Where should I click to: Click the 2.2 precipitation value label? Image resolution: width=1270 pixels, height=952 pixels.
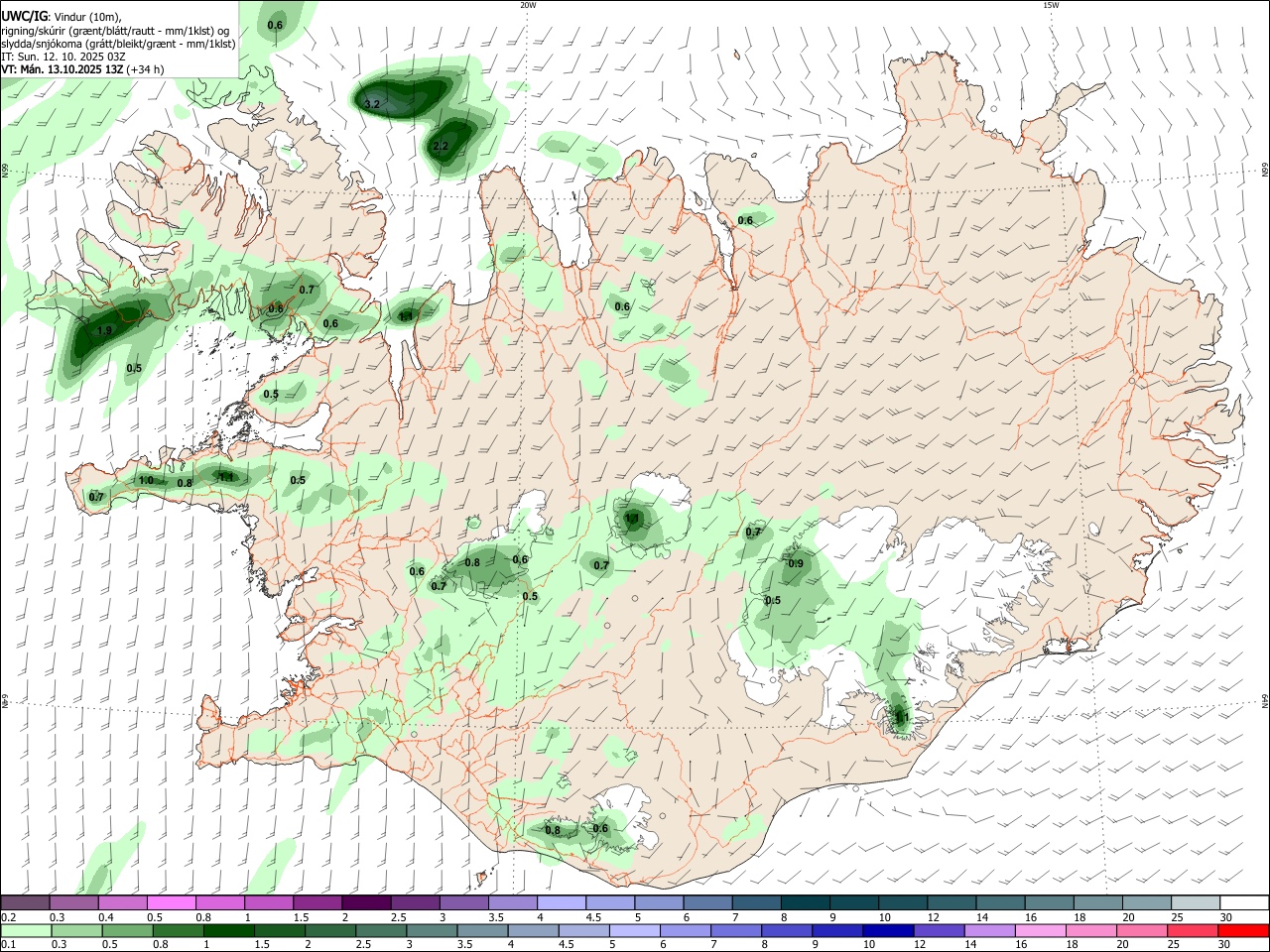coord(442,146)
